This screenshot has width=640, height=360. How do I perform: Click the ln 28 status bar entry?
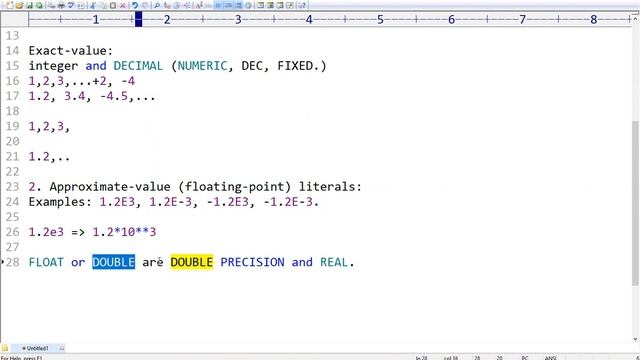(x=421, y=358)
